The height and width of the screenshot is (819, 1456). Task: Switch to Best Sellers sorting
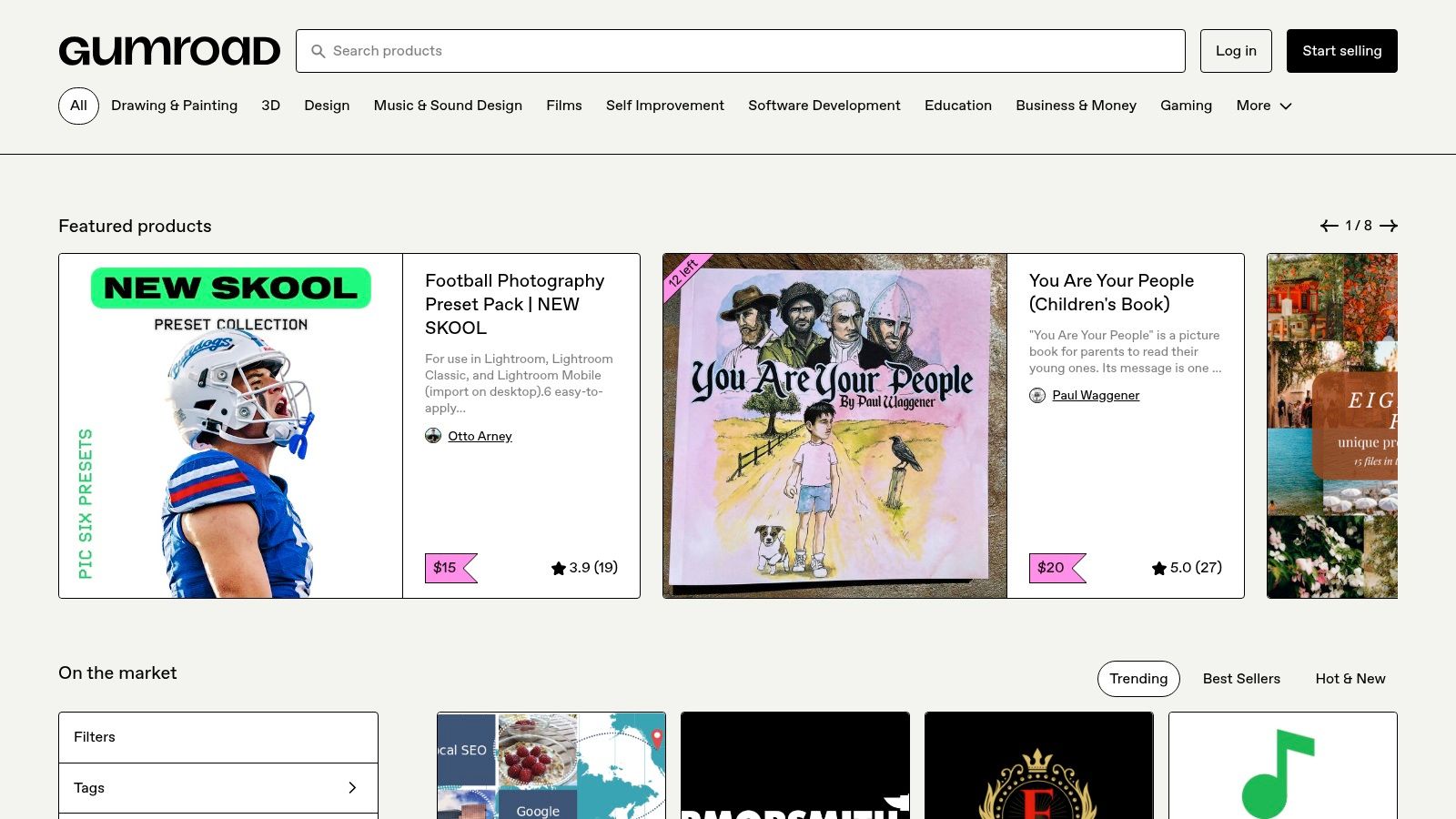tap(1241, 679)
